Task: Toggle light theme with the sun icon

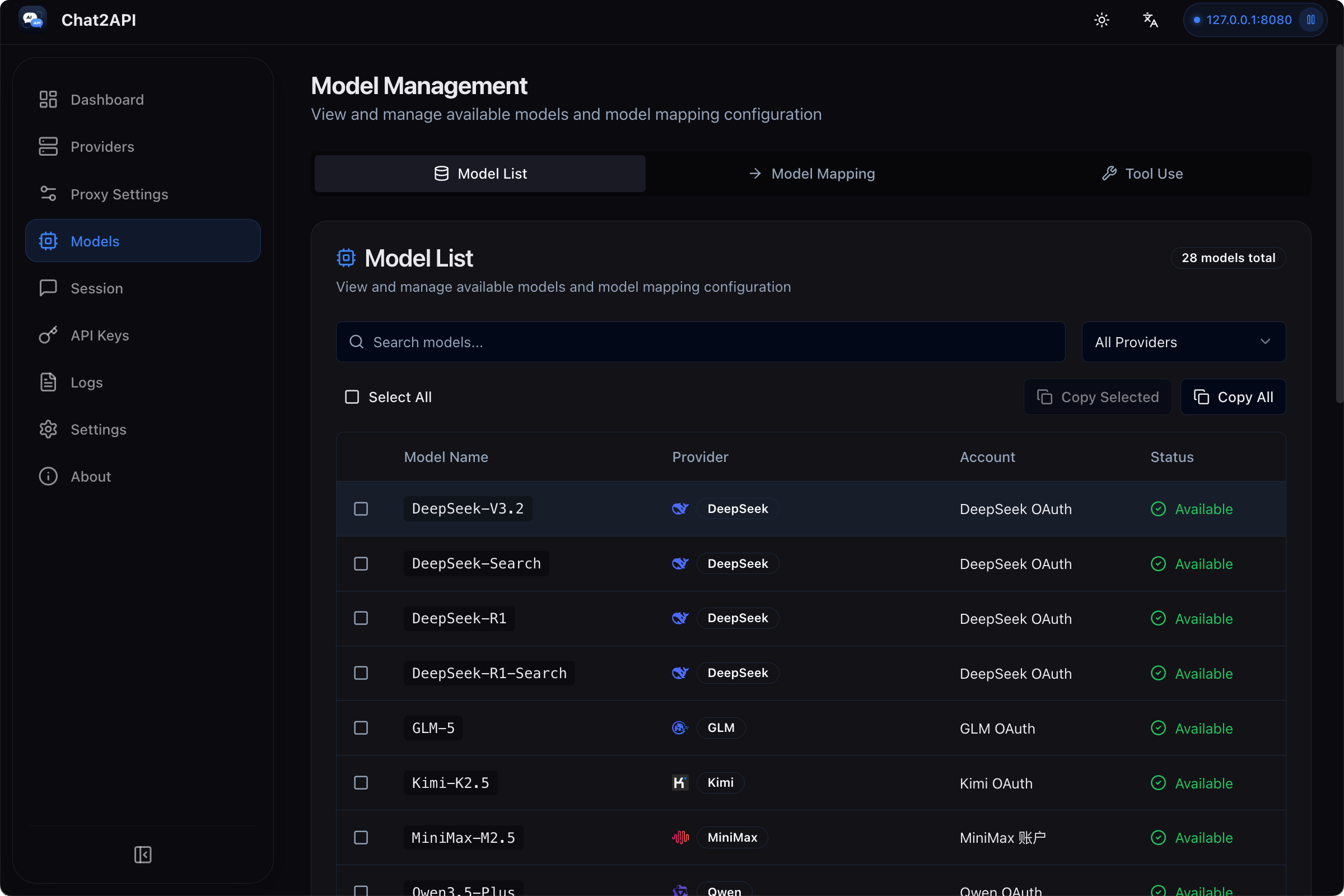Action: point(1101,20)
